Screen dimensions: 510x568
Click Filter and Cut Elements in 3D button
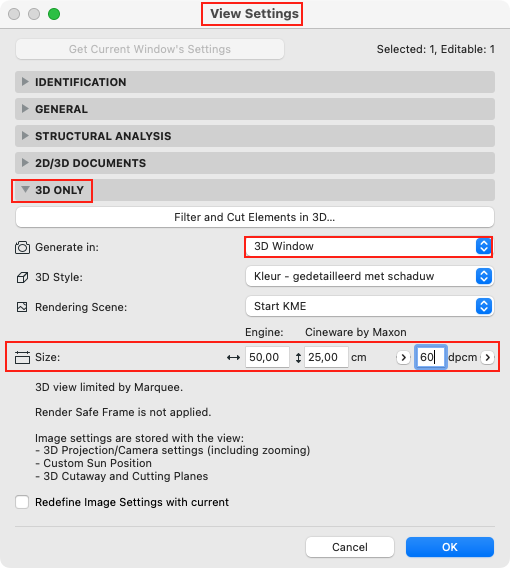click(x=255, y=217)
